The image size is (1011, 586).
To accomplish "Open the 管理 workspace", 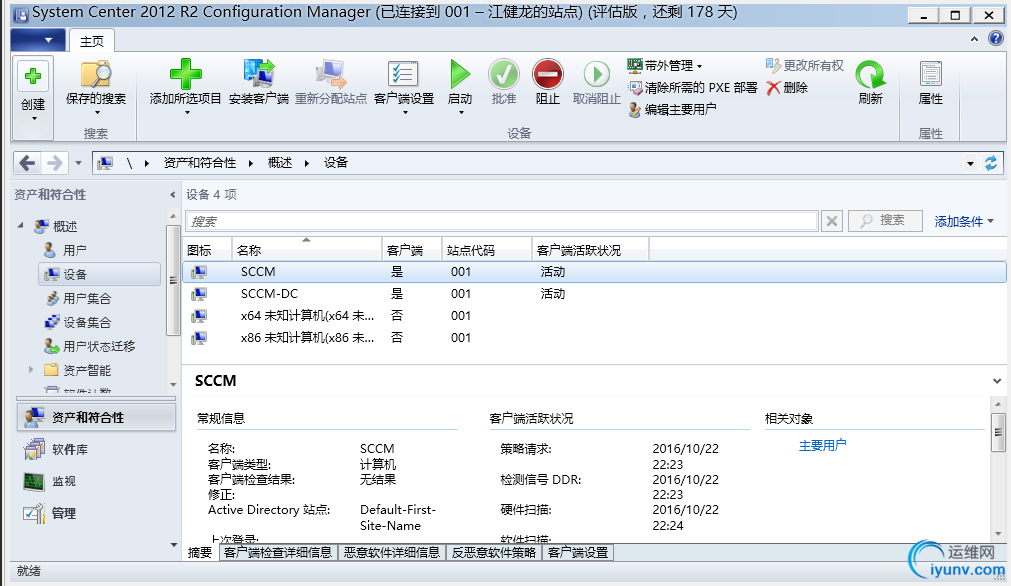I will click(x=96, y=513).
